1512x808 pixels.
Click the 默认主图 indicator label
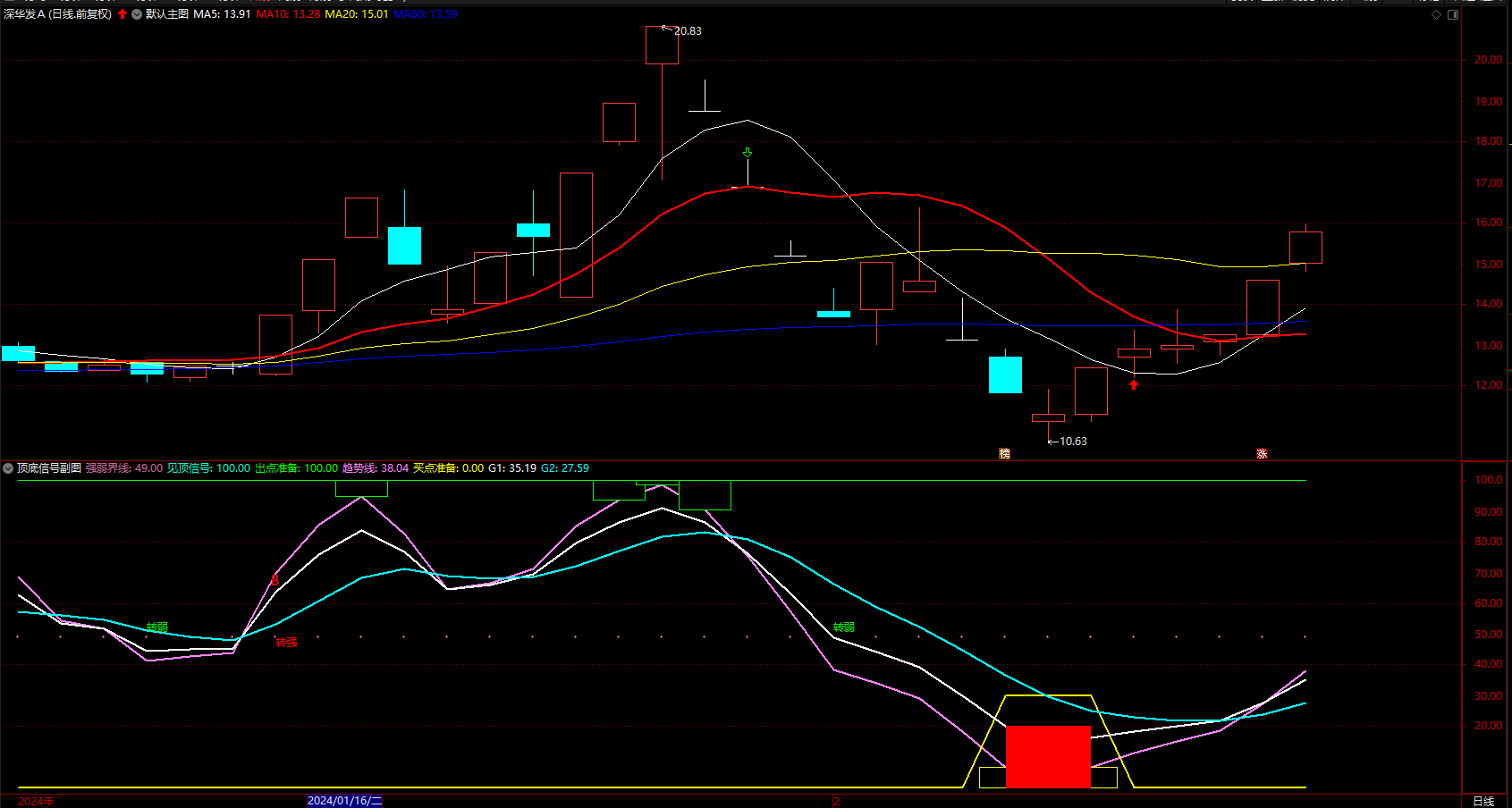(167, 14)
